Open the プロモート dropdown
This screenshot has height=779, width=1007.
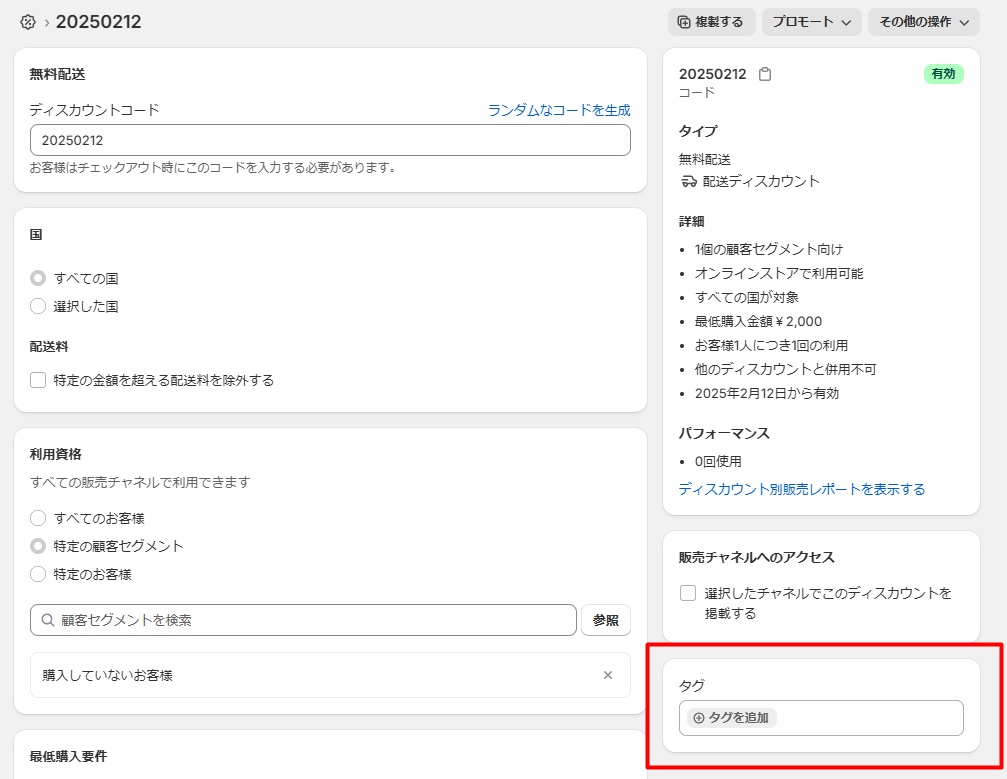pyautogui.click(x=812, y=22)
